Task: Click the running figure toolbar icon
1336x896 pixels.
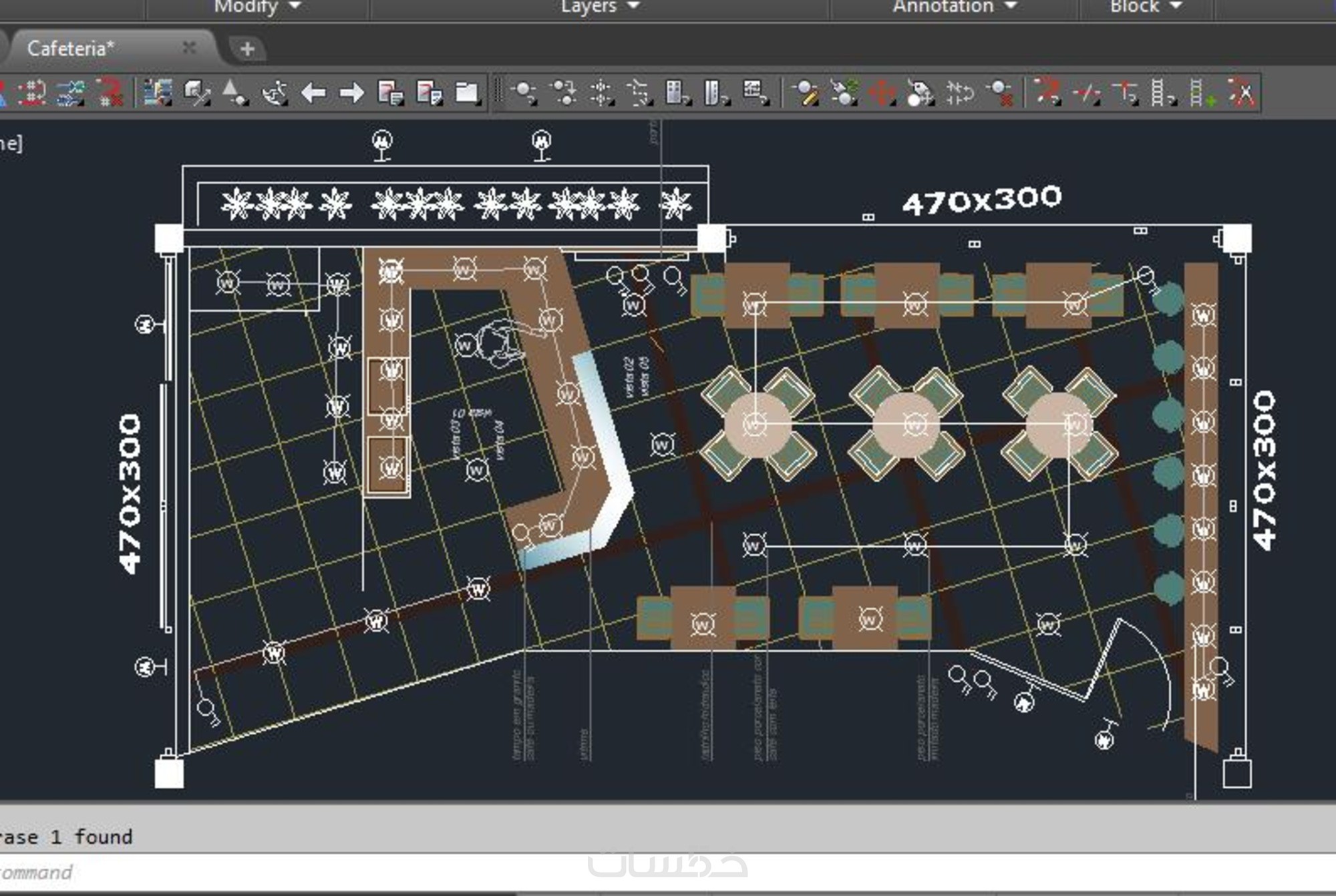Action: pos(275,93)
